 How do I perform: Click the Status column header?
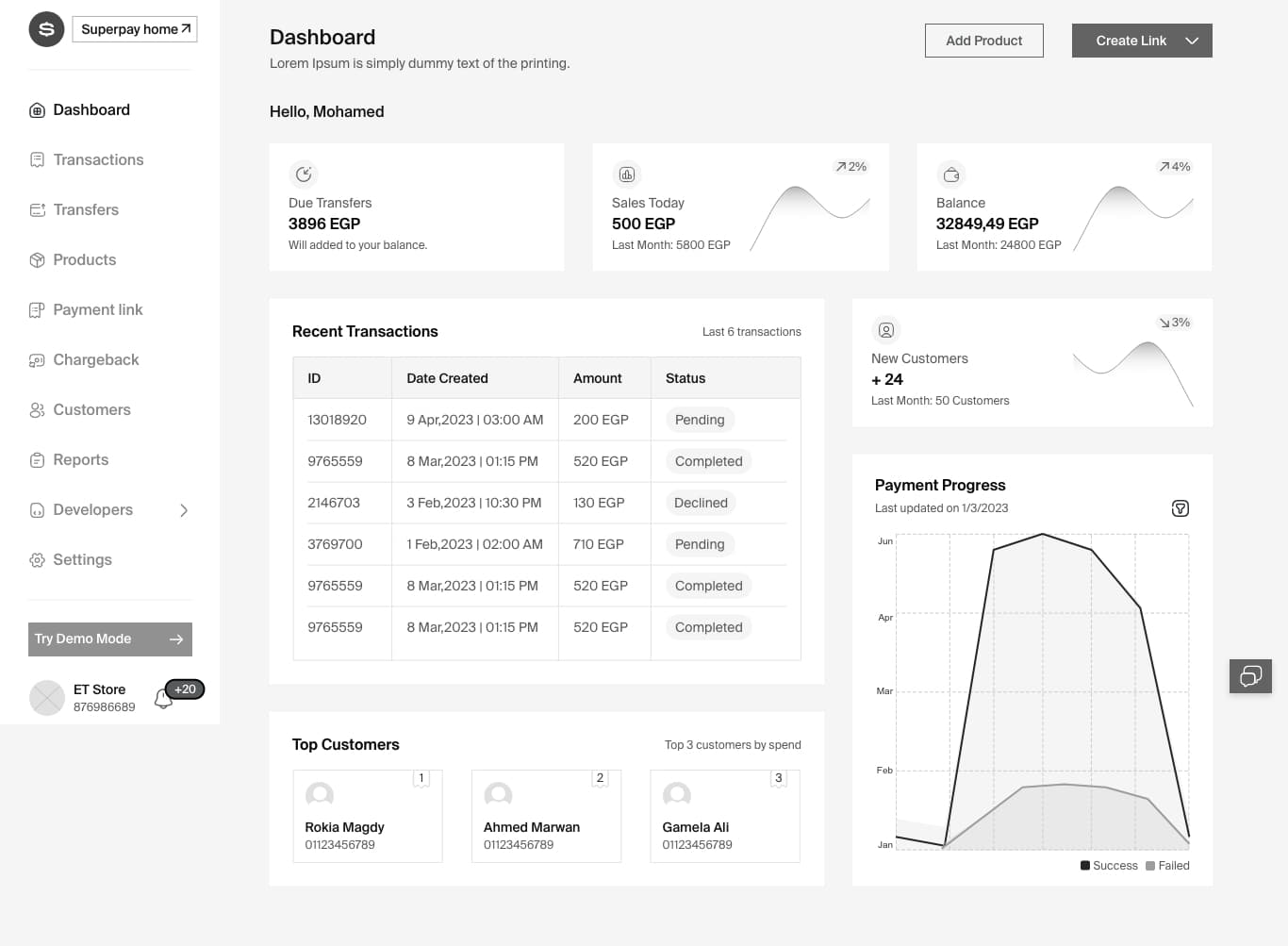point(725,378)
